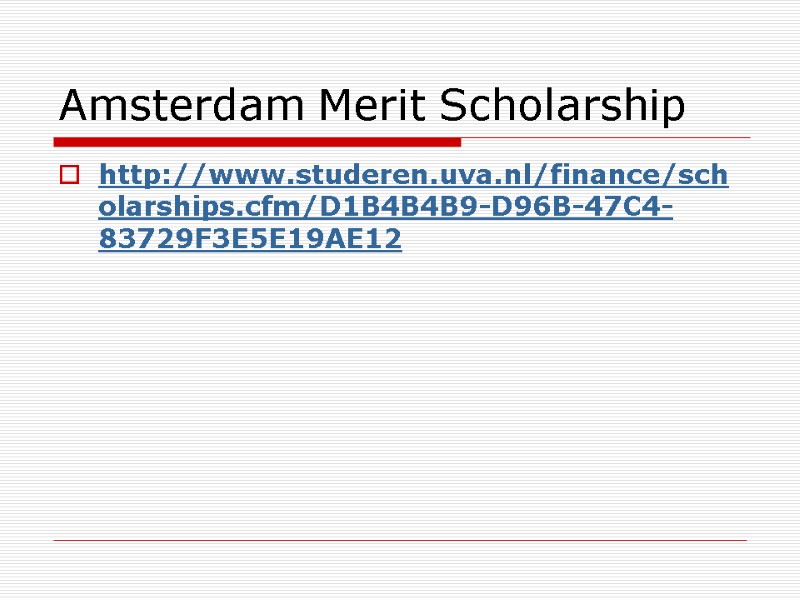Screen dimensions: 800x600
Task: Click the blank area below the bottom red line
Action: (400, 572)
